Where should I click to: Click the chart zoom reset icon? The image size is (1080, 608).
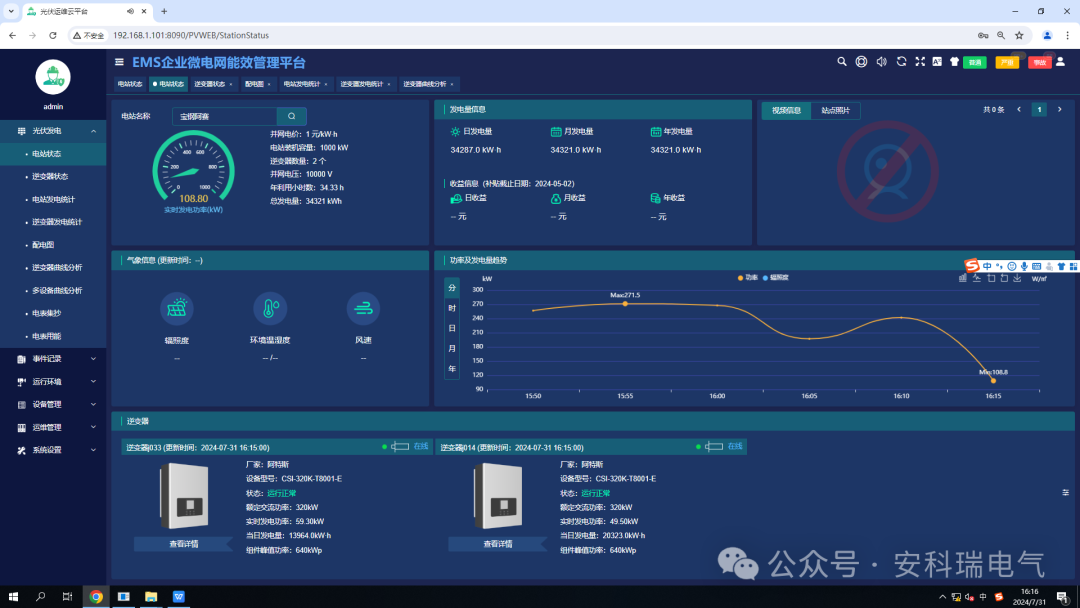click(x=1004, y=278)
